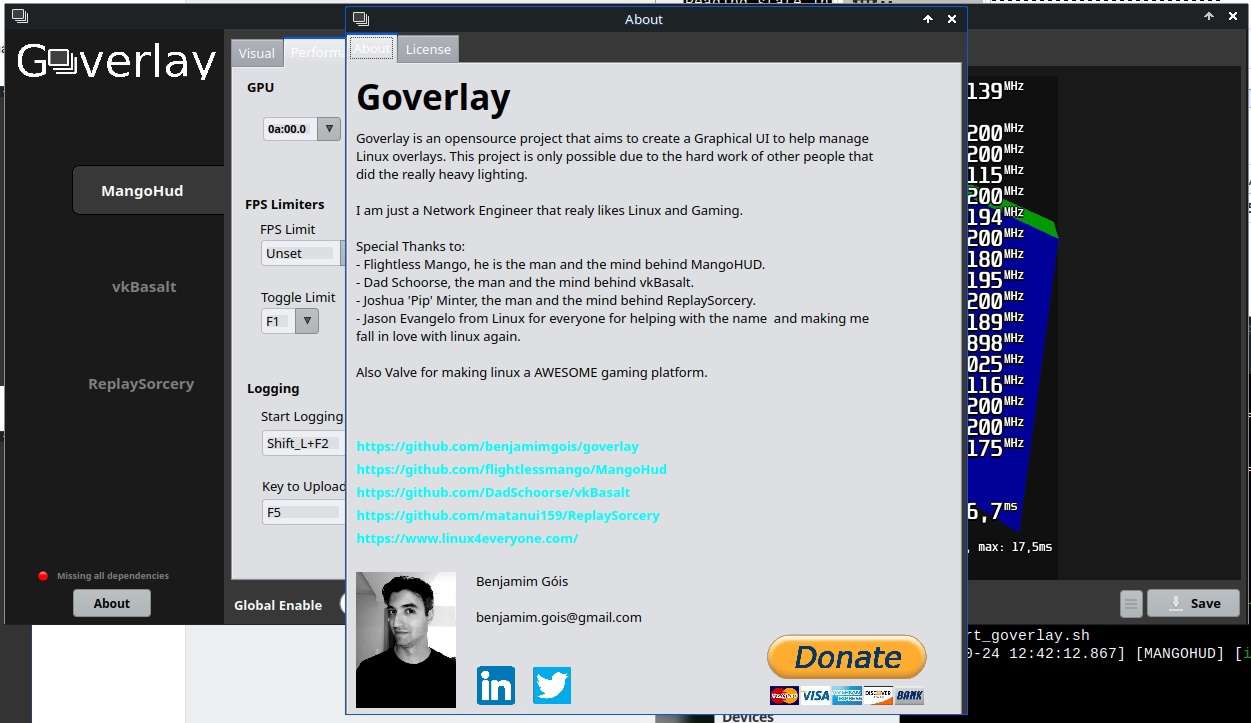Open the benjamimgois/goverlay GitHub link
This screenshot has height=723, width=1251.
(x=497, y=446)
